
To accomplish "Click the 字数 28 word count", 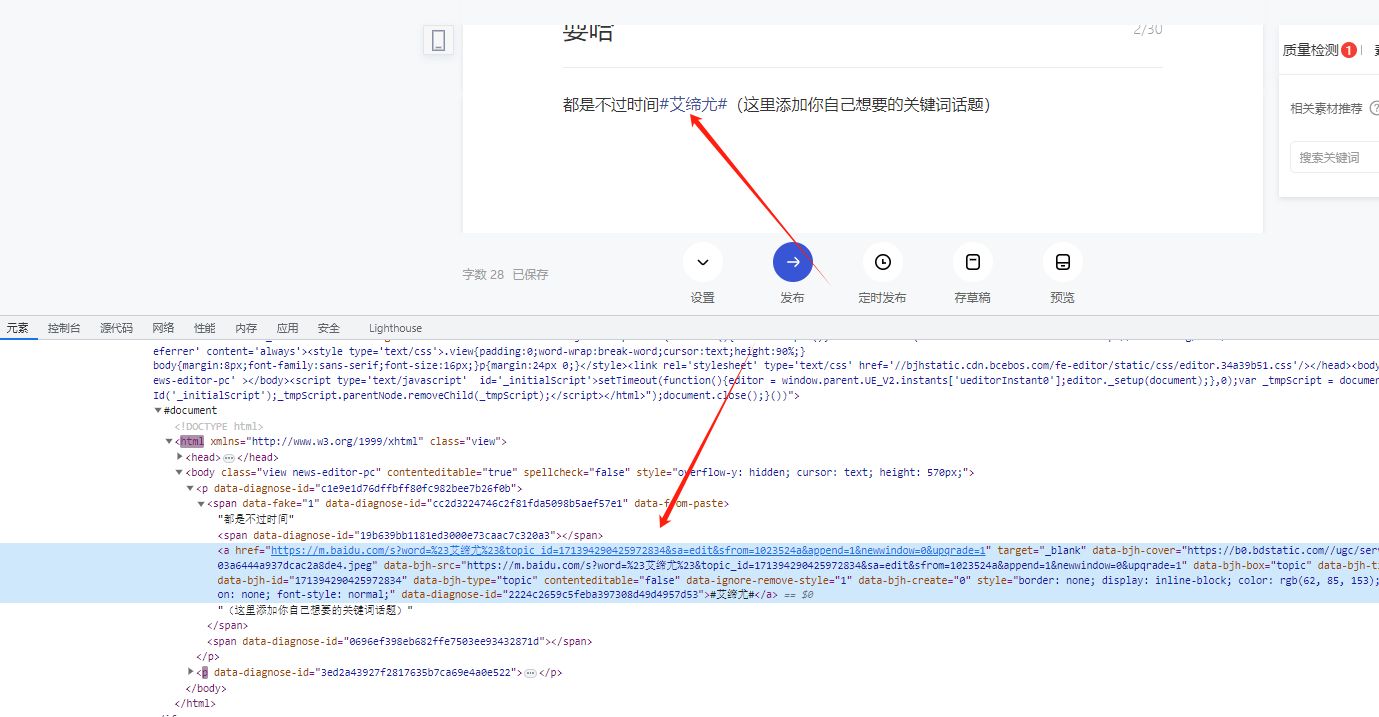I will (483, 274).
